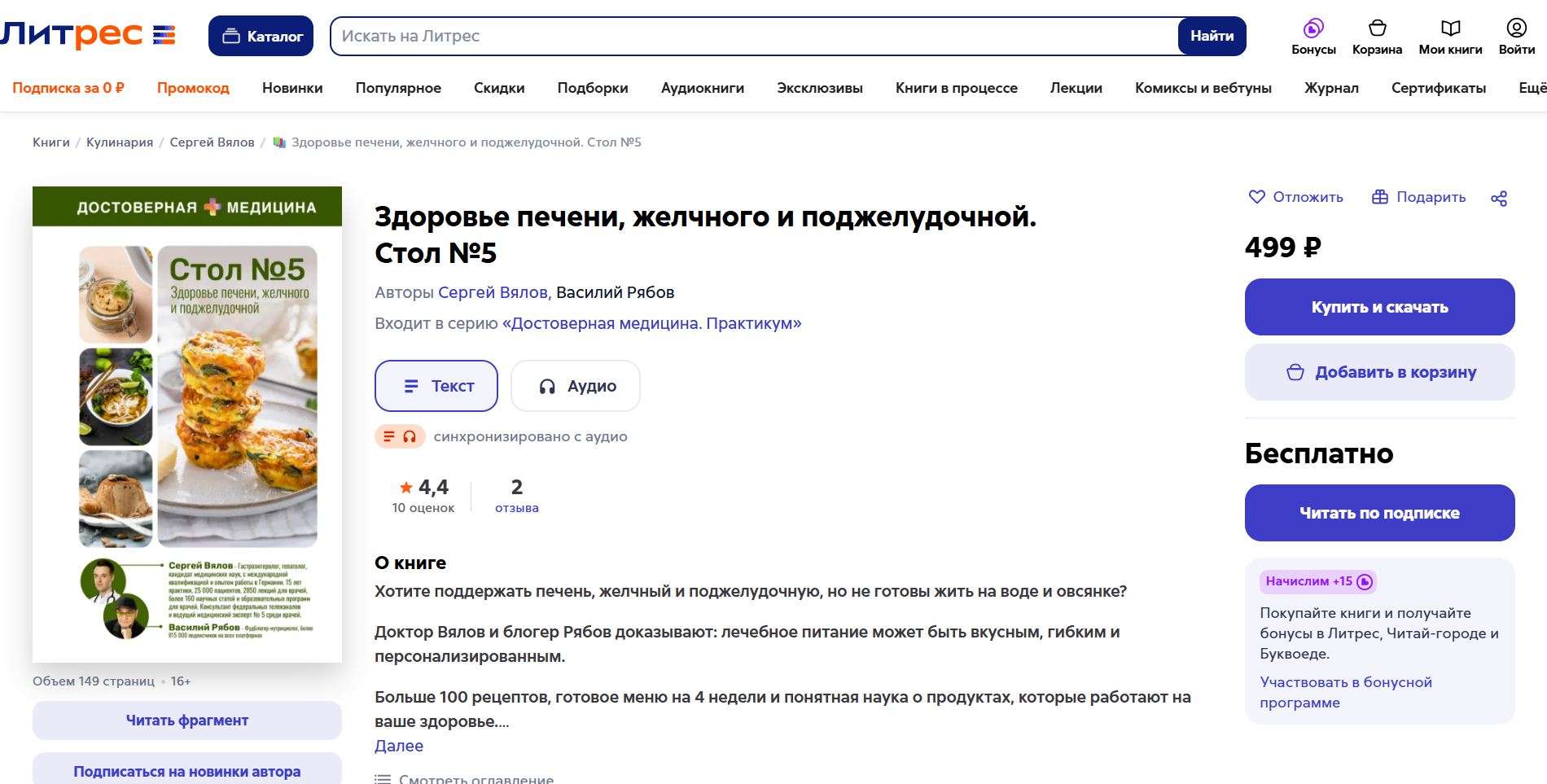
Task: Click Подписаться на новинки автора
Action: pyautogui.click(x=187, y=769)
